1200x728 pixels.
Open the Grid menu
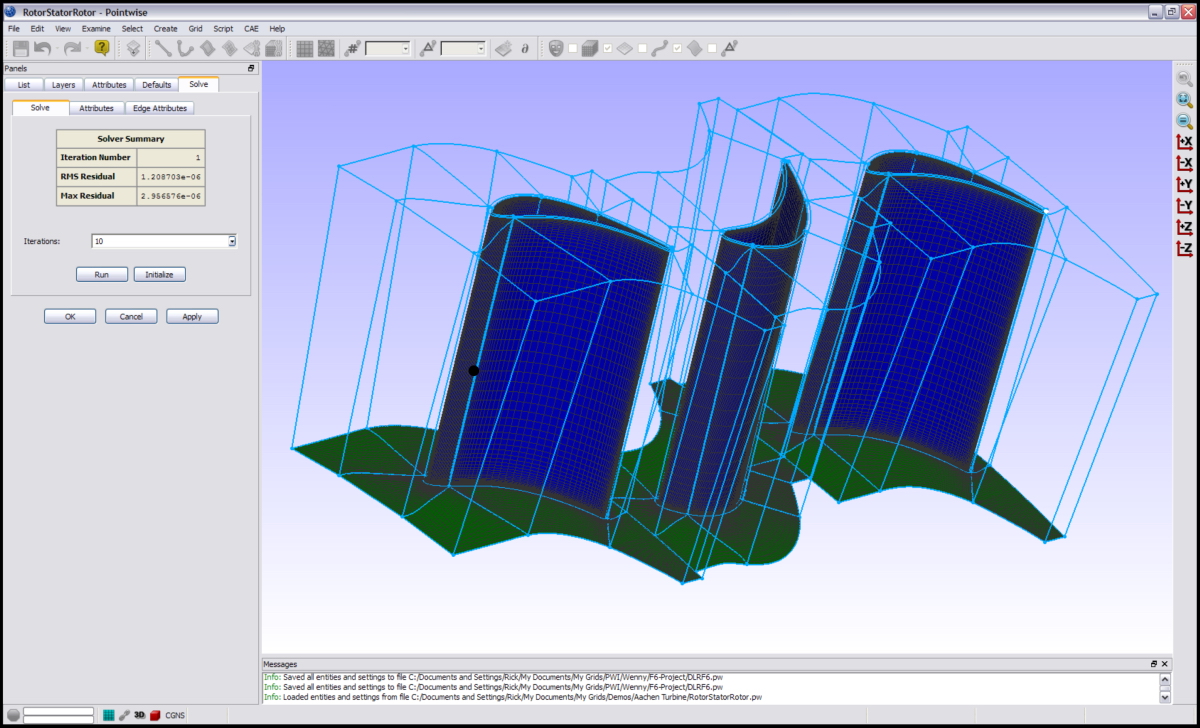click(195, 29)
